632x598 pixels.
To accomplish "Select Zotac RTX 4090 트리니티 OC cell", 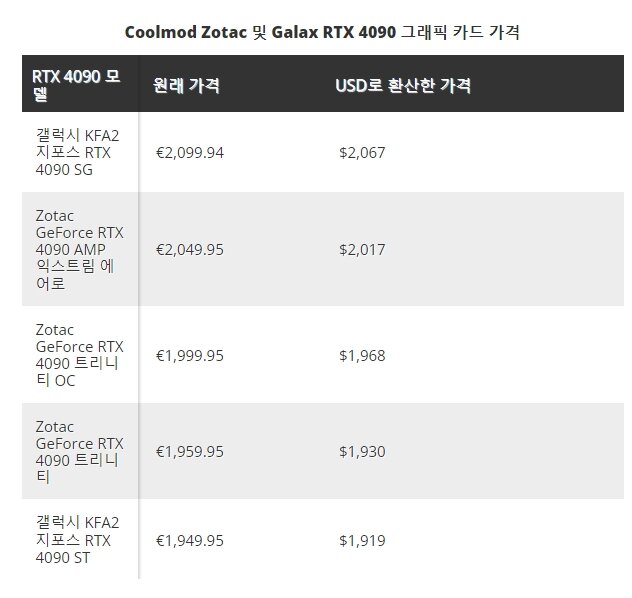I will pos(79,355).
